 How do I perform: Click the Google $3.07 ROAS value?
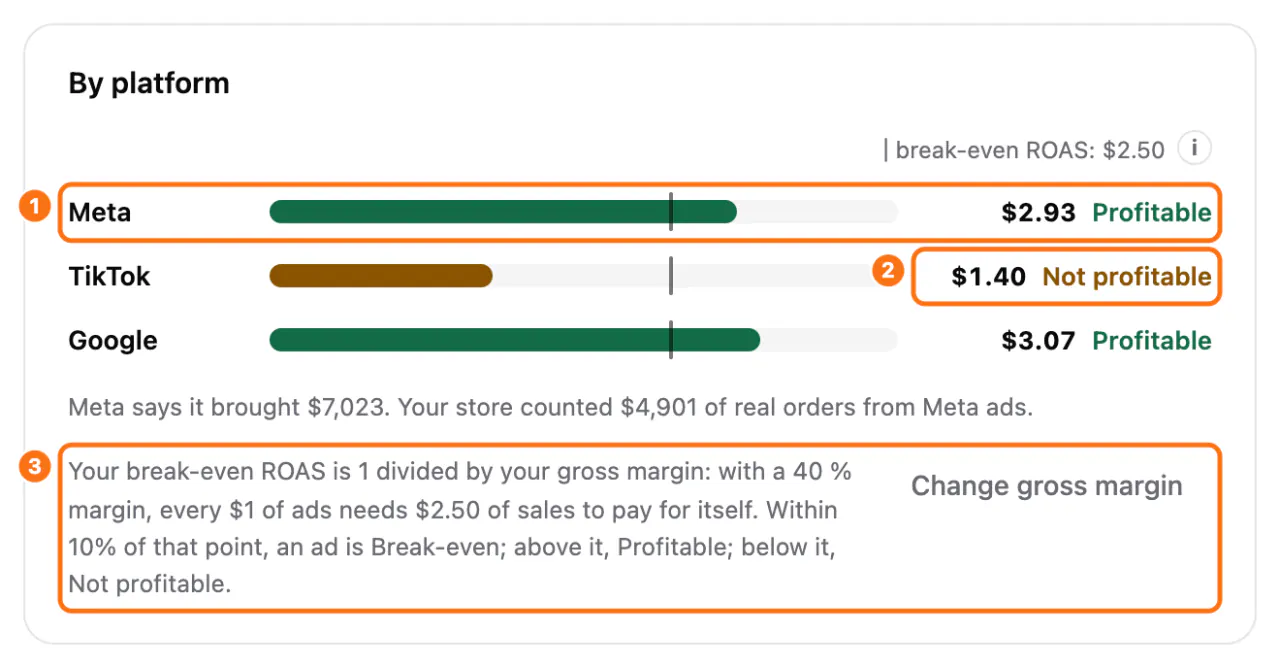click(1039, 340)
